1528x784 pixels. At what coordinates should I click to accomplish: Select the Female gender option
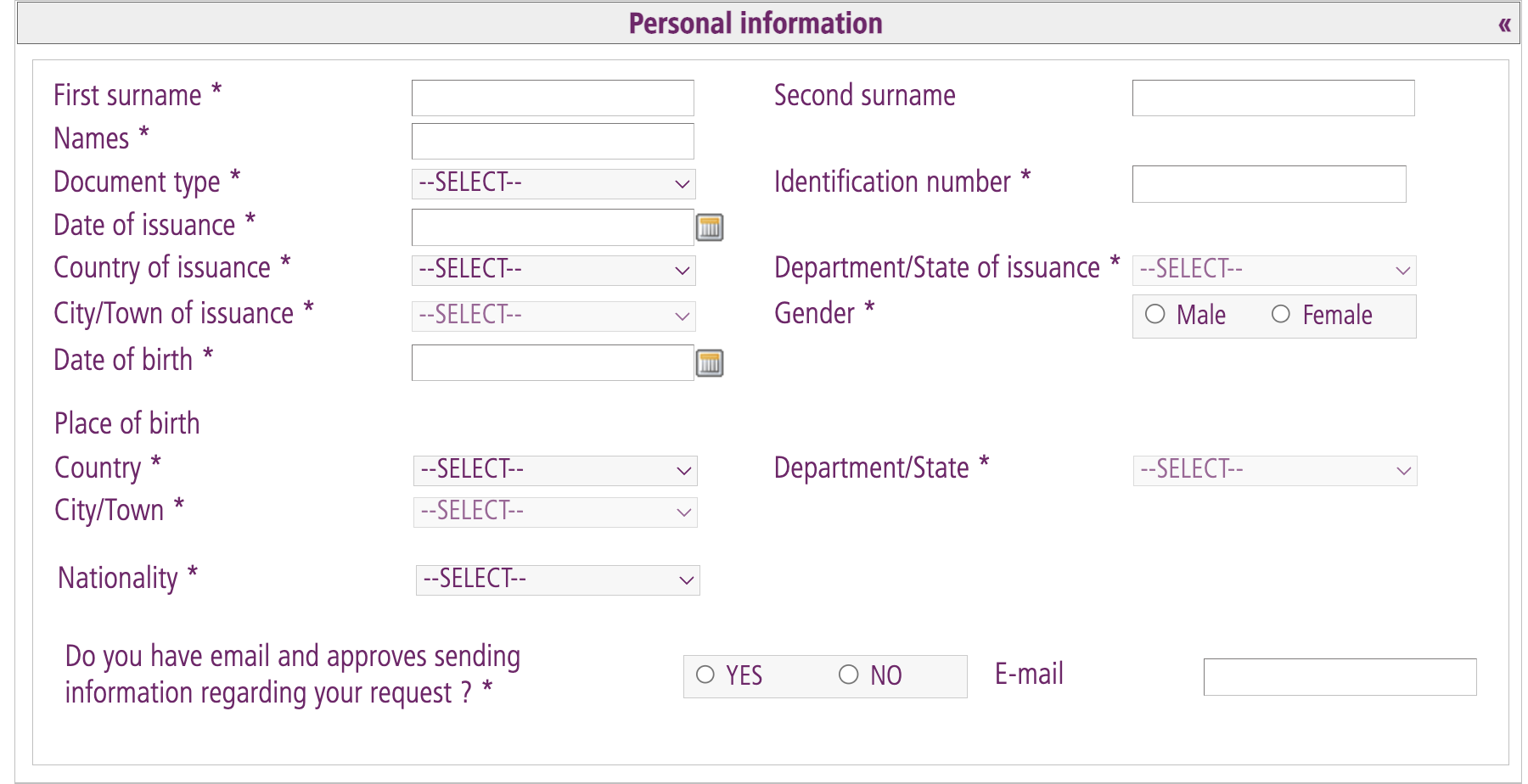click(1281, 315)
